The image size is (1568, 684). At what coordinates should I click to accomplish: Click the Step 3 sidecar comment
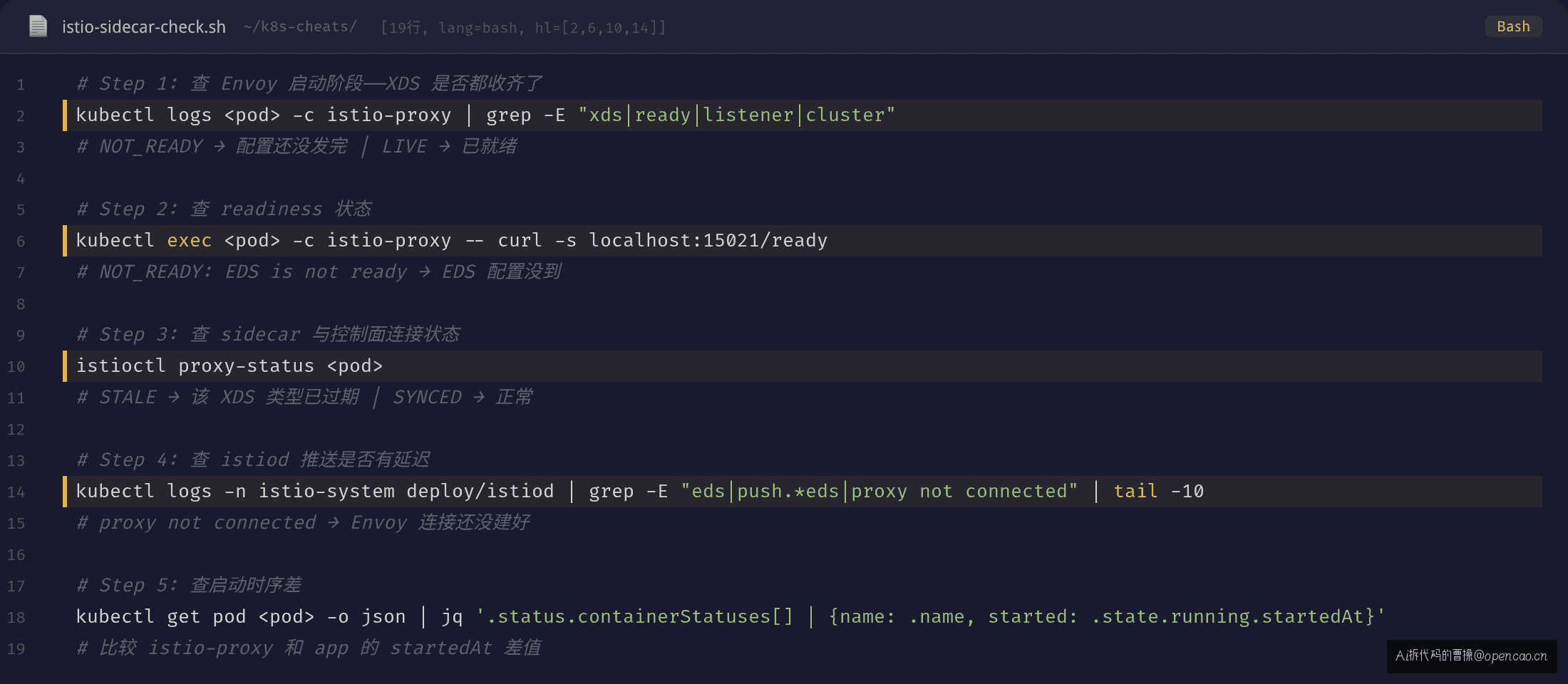coord(268,335)
